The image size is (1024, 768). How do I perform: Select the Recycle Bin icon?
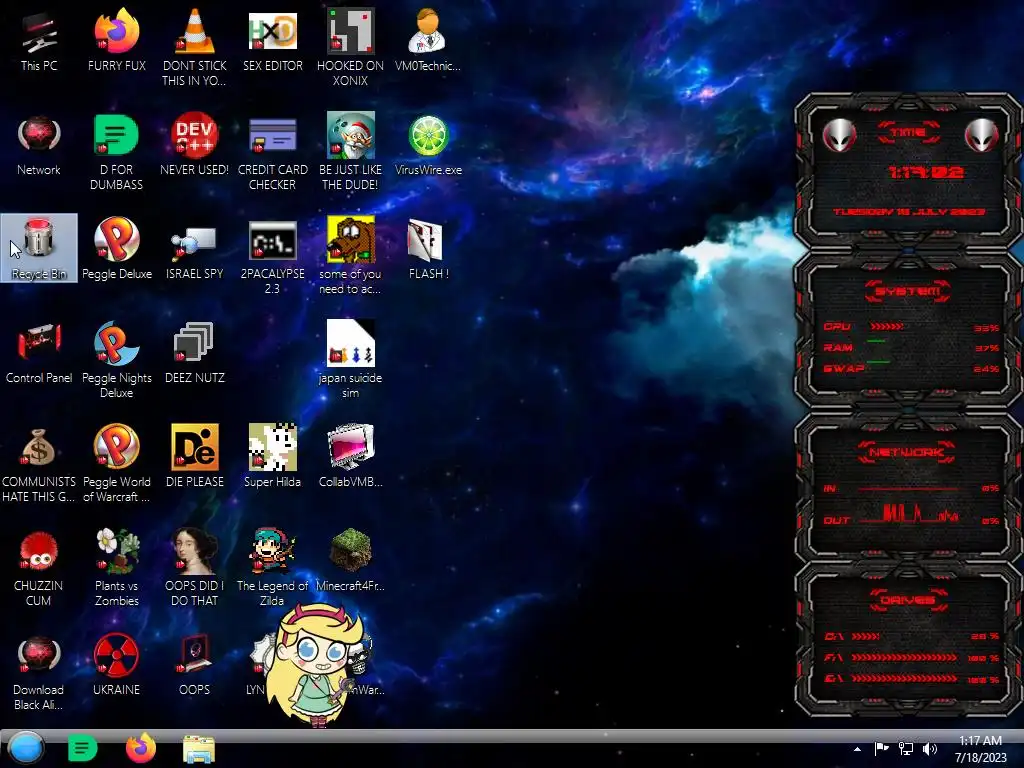click(x=39, y=248)
